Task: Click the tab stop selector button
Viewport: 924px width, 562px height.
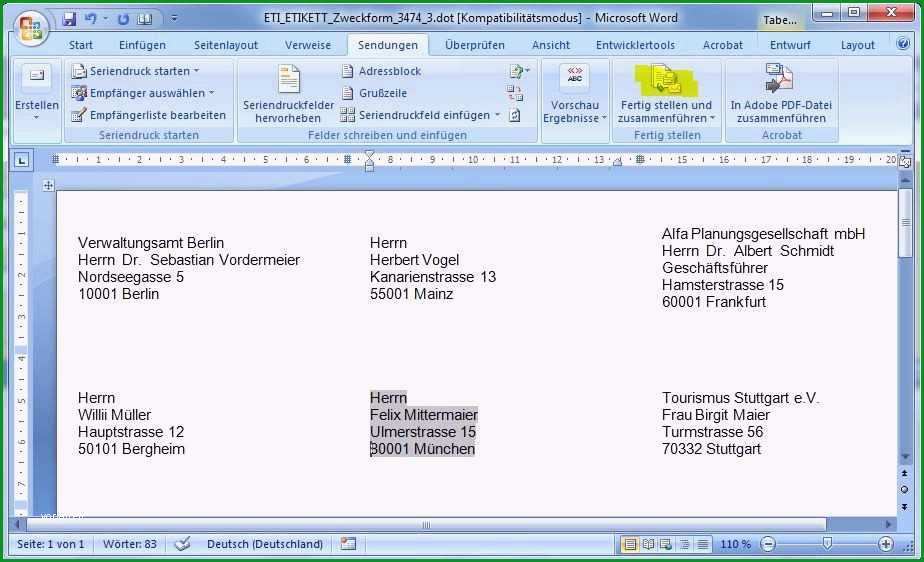Action: click(22, 160)
